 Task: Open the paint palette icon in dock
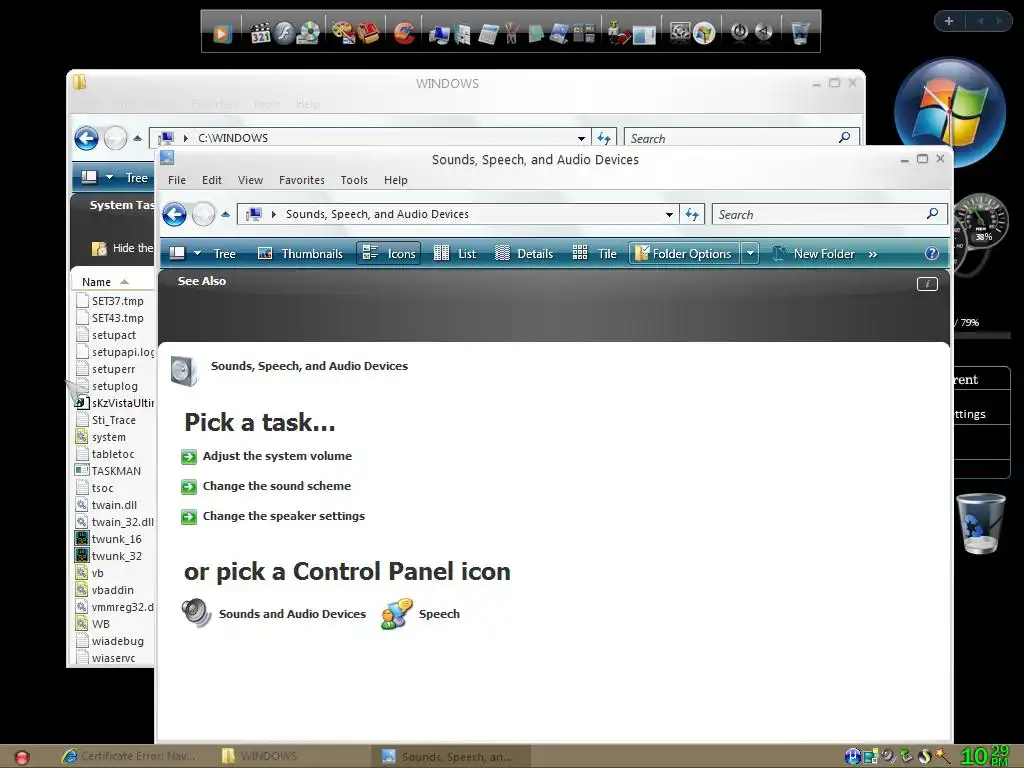pyautogui.click(x=342, y=32)
